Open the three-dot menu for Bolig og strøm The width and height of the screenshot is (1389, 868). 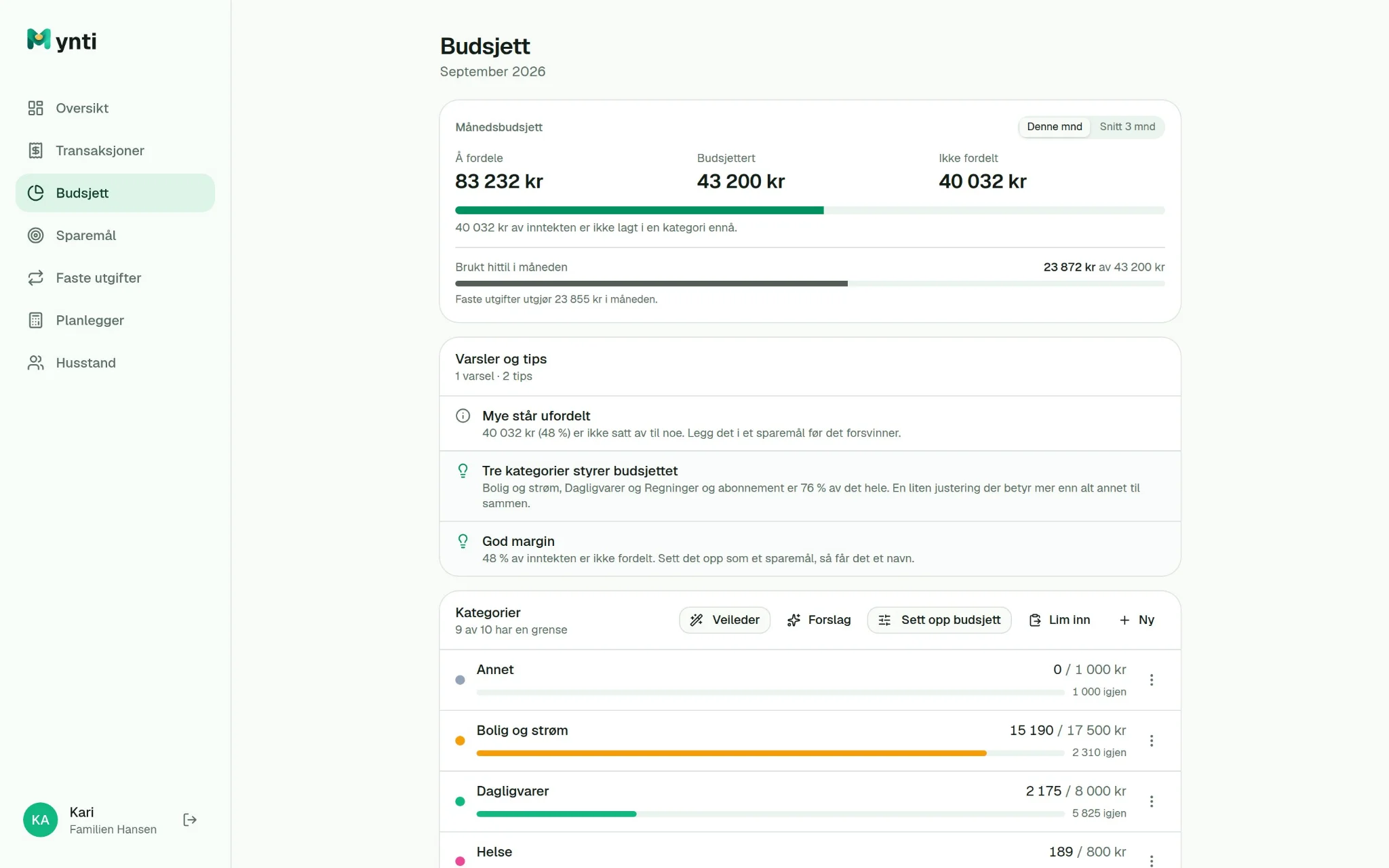[x=1152, y=741]
